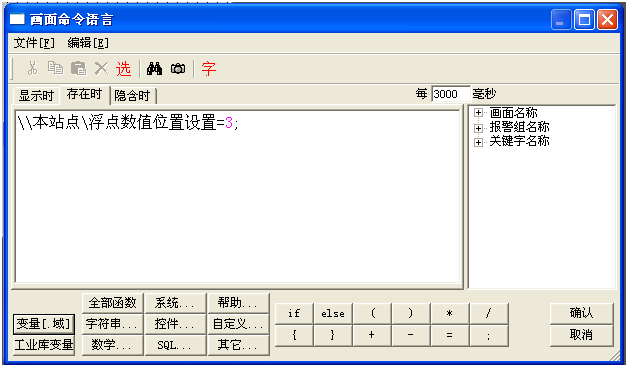This screenshot has width=629, height=367.
Task: Insert multiply * operator button
Action: click(x=450, y=313)
